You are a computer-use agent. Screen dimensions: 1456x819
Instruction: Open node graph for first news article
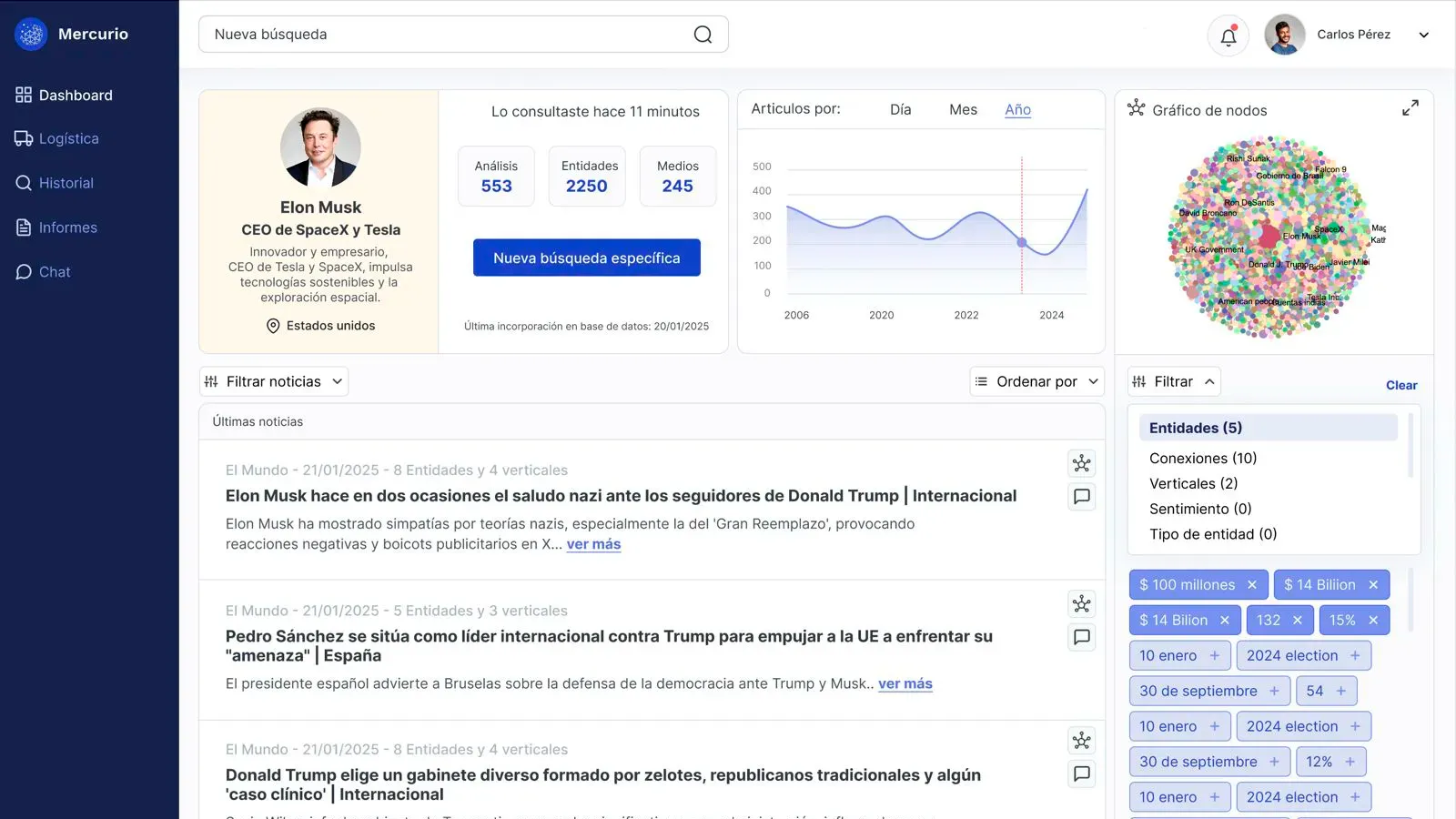(x=1081, y=463)
